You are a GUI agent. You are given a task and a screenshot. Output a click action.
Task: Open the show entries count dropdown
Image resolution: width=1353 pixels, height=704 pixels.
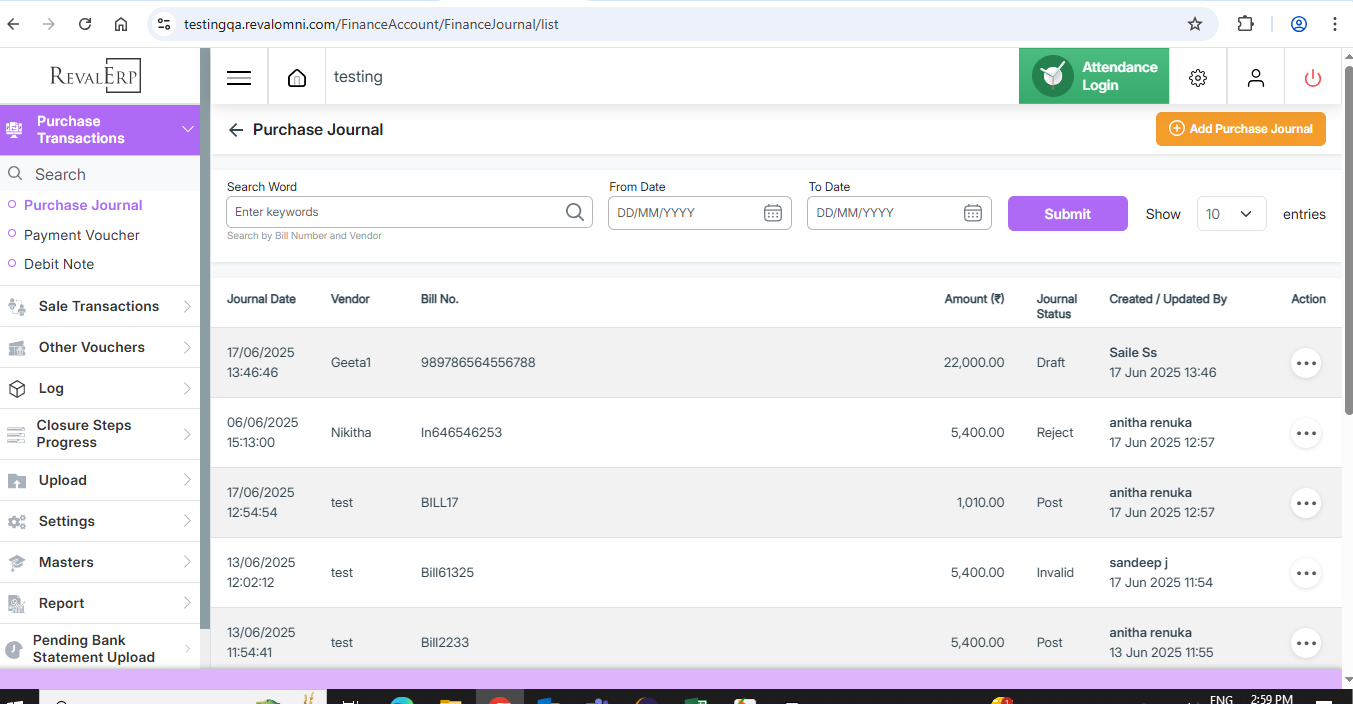(1231, 214)
